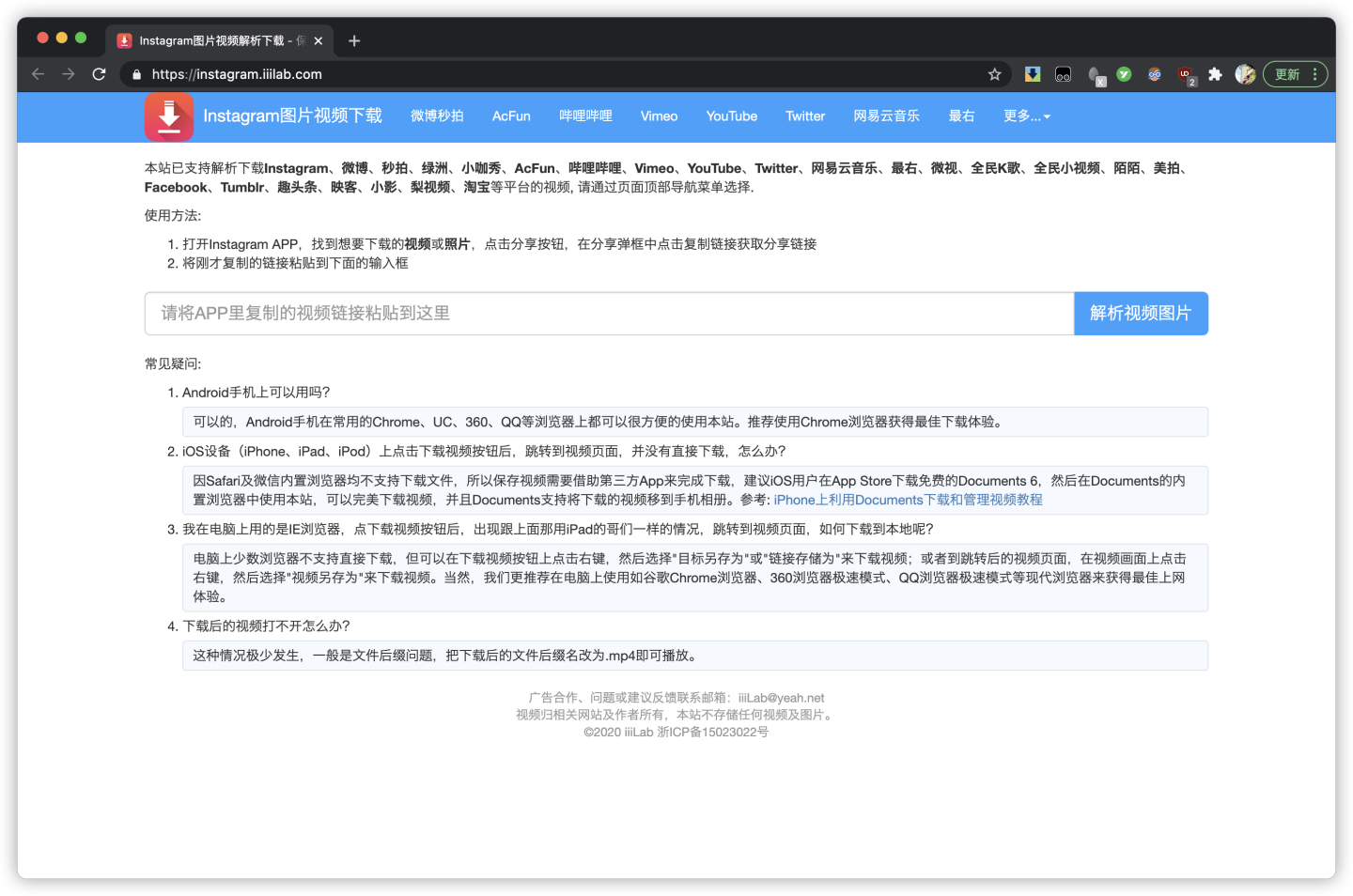Click the 使用方法 heading text
This screenshot has height=896, width=1353.
173,215
